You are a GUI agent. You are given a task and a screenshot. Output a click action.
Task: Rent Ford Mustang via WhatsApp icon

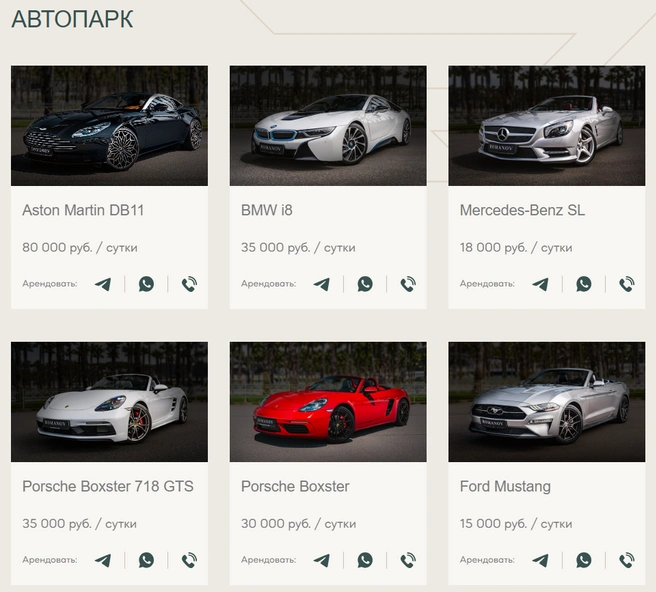click(584, 560)
